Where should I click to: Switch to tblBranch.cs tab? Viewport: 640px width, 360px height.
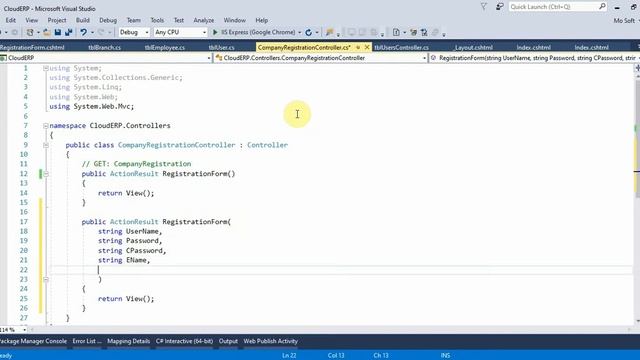point(104,47)
